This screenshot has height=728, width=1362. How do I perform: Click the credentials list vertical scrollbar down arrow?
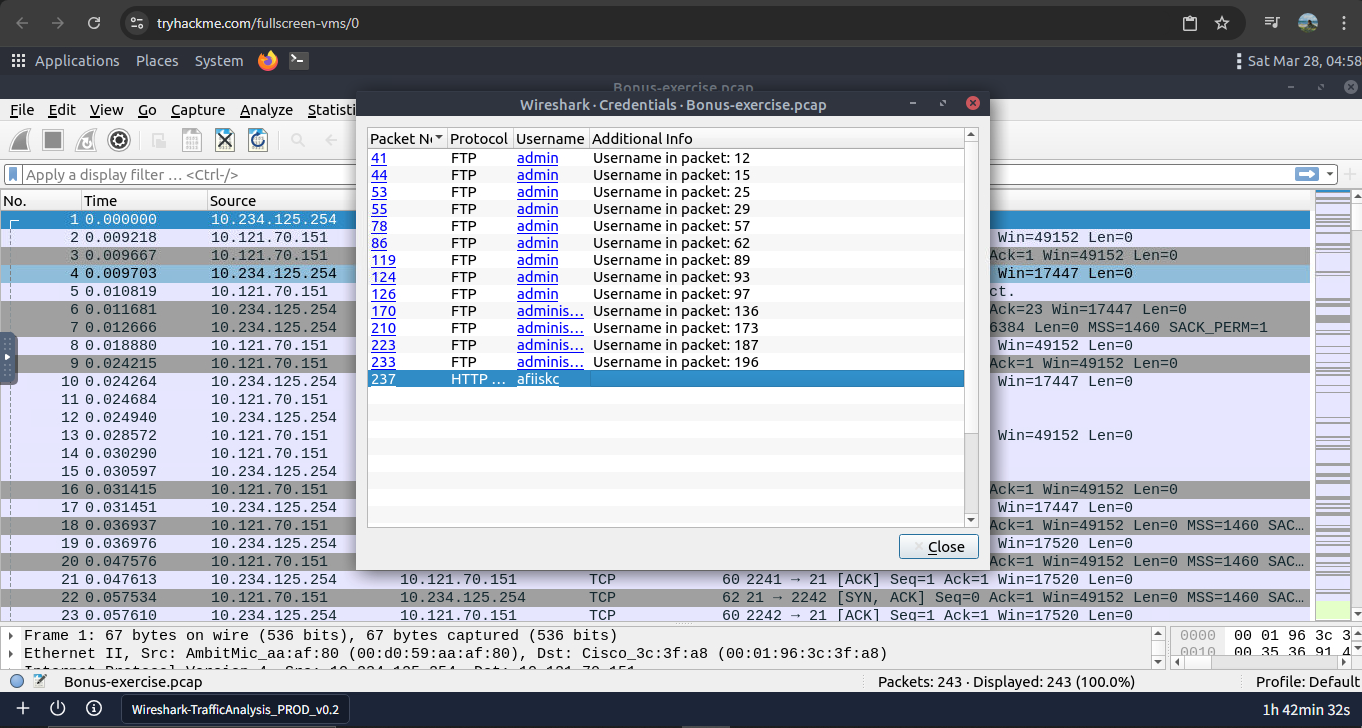pos(970,520)
